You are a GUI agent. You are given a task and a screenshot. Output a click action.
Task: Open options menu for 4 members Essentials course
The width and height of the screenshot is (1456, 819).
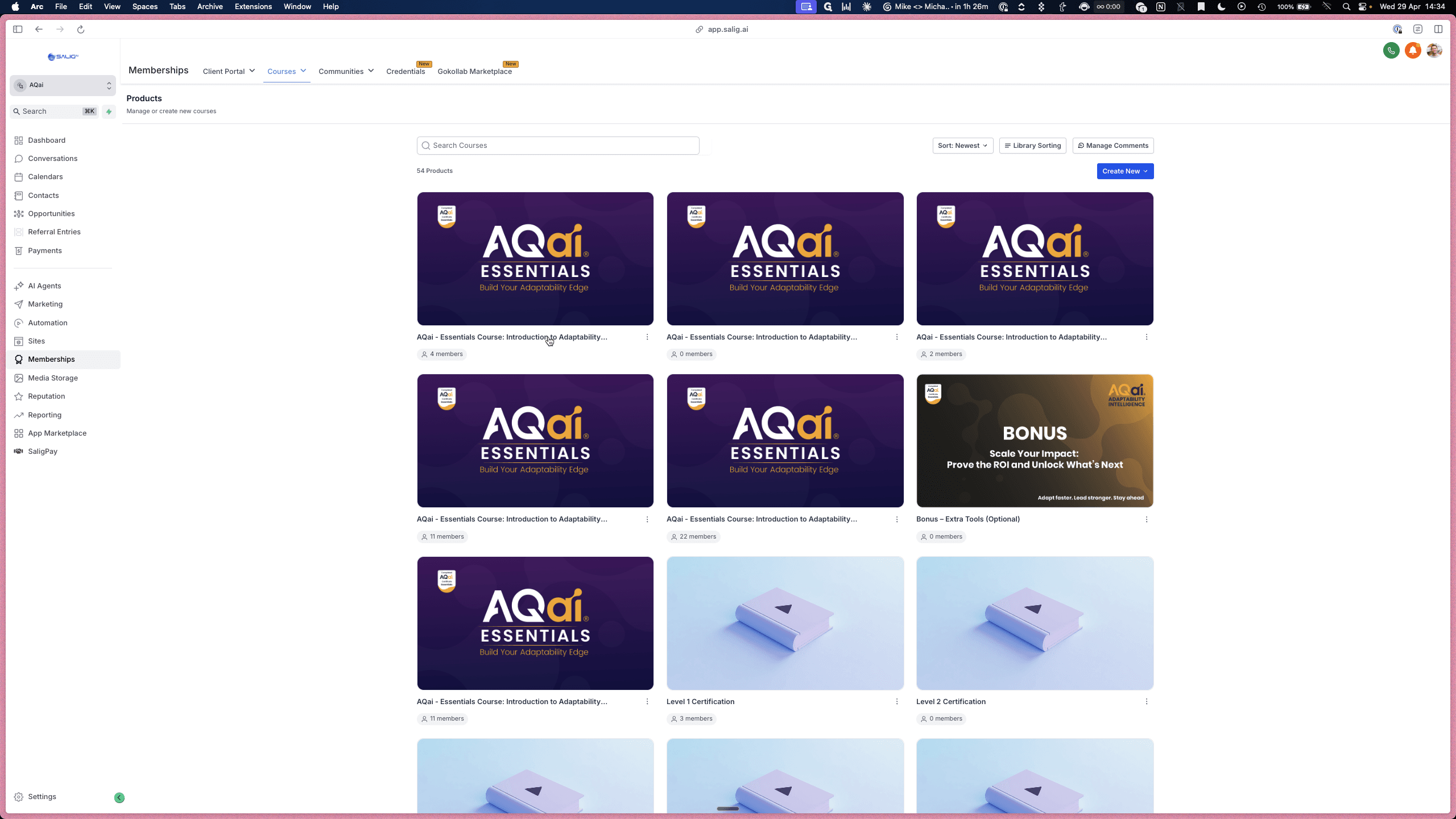coord(647,337)
